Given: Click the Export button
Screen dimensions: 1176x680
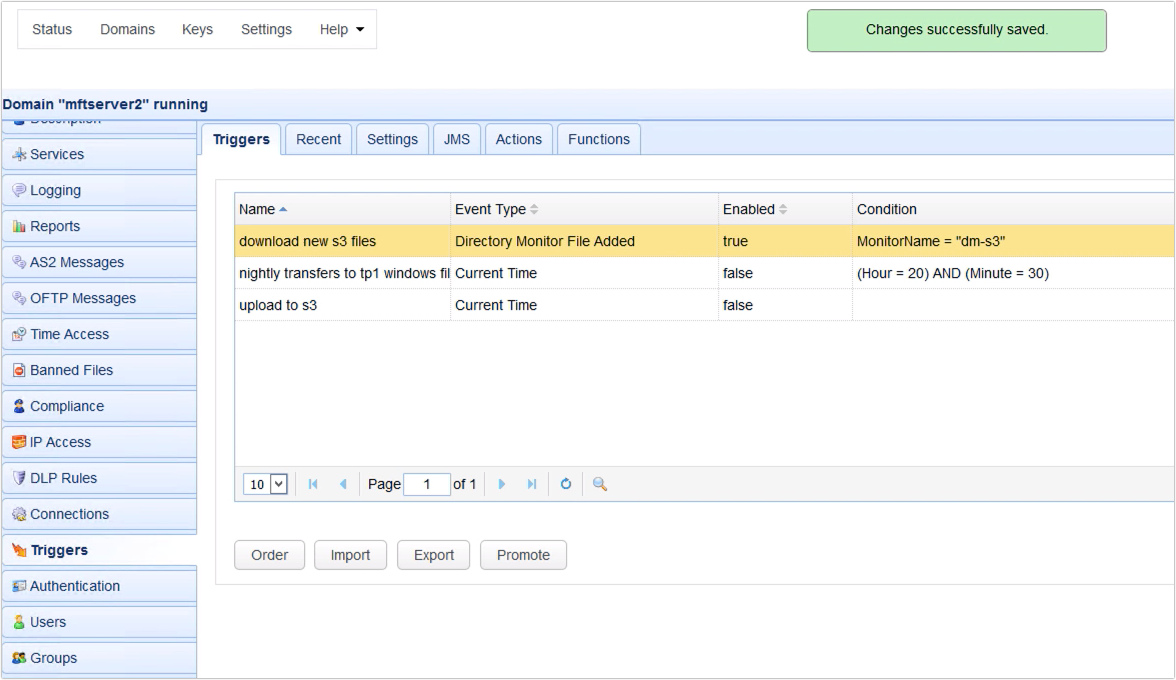Looking at the screenshot, I should [x=433, y=555].
